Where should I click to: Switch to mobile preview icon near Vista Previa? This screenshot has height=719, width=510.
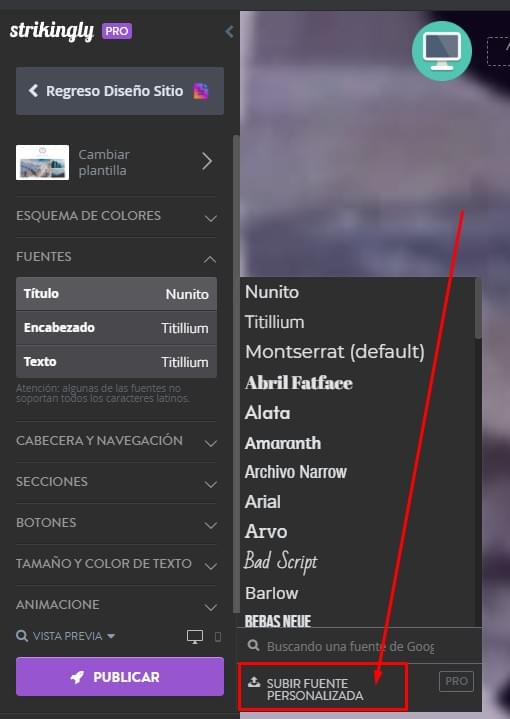click(218, 636)
